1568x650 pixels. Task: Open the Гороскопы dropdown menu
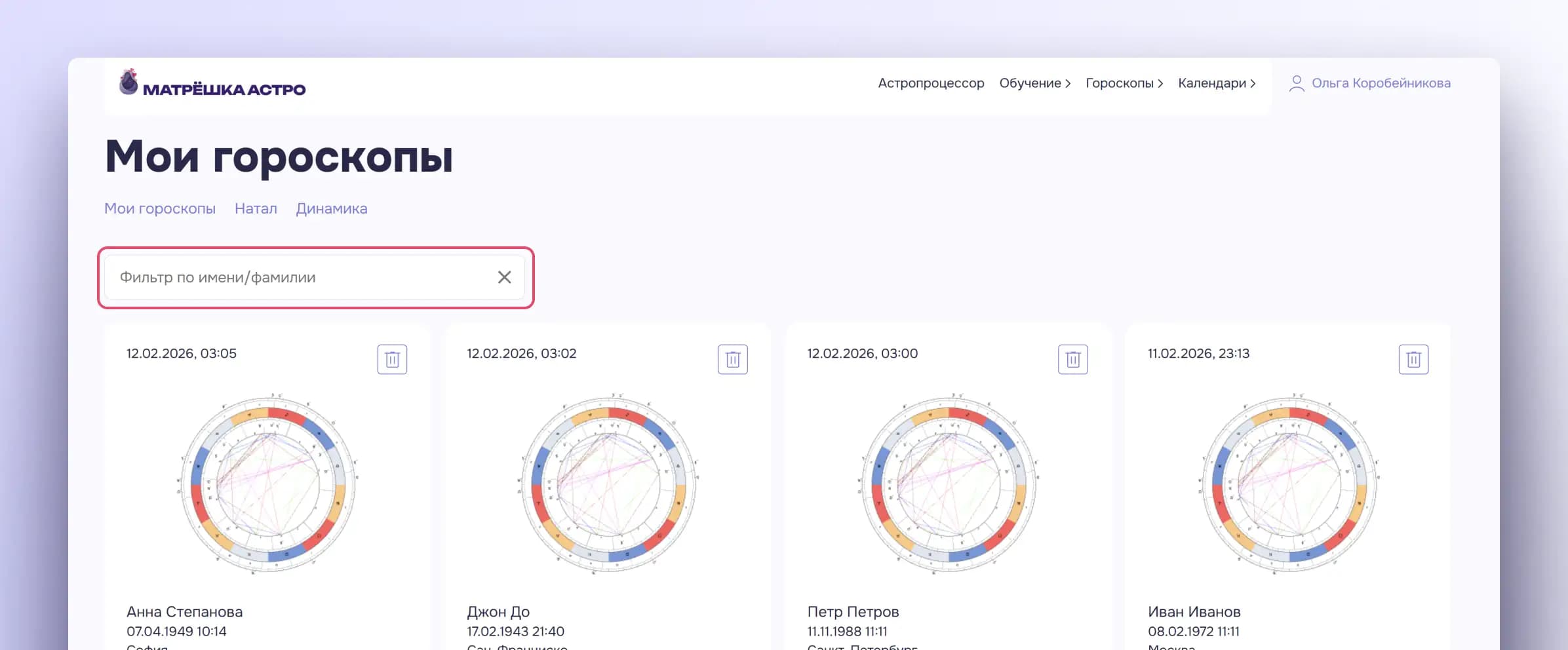coord(1124,83)
